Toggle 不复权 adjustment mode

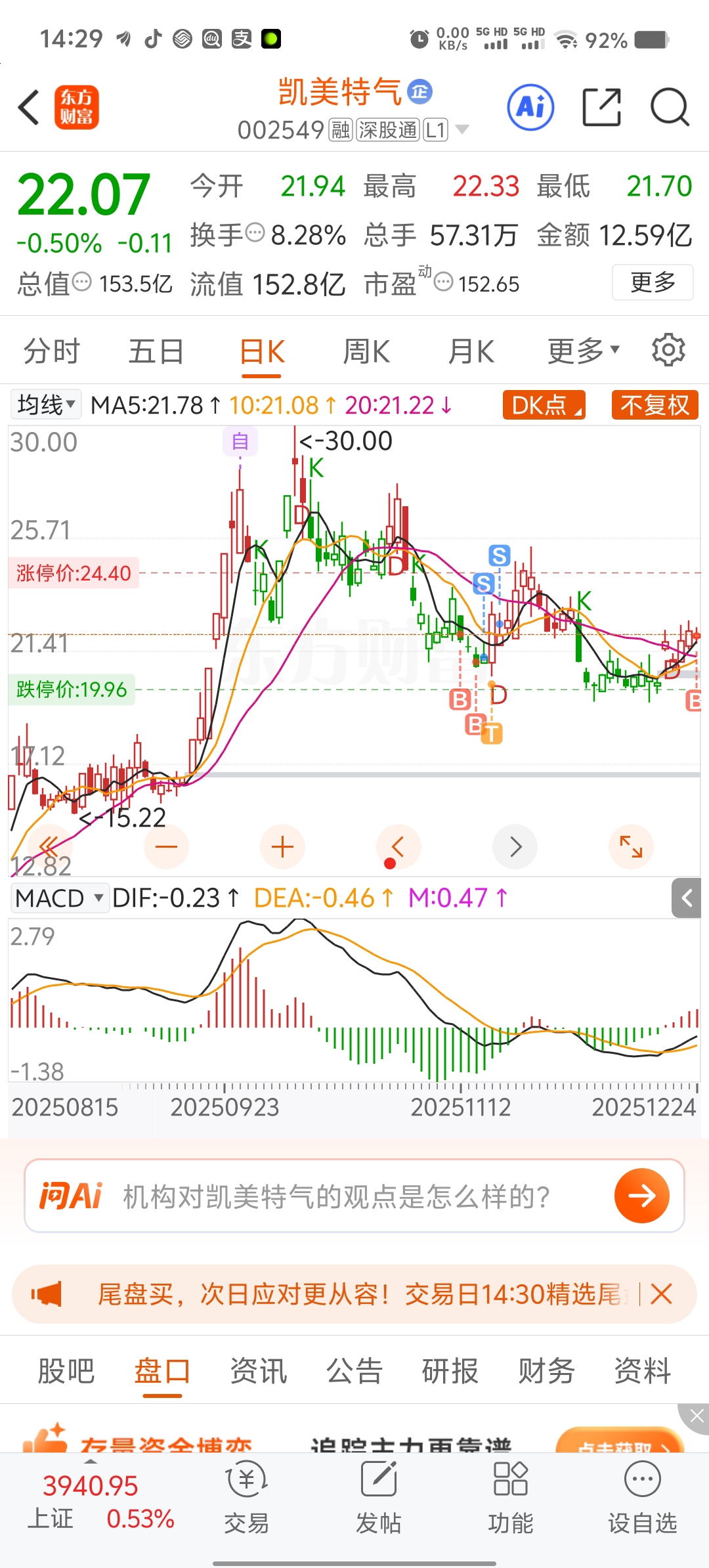coord(655,405)
